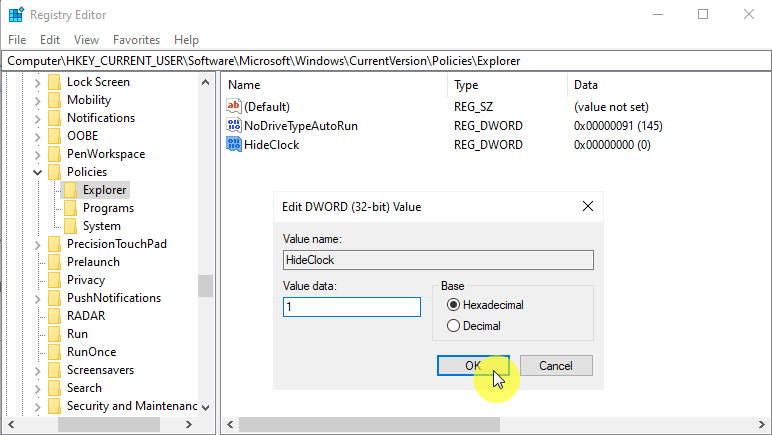
Task: Click the (Default) string value icon
Action: 235,106
